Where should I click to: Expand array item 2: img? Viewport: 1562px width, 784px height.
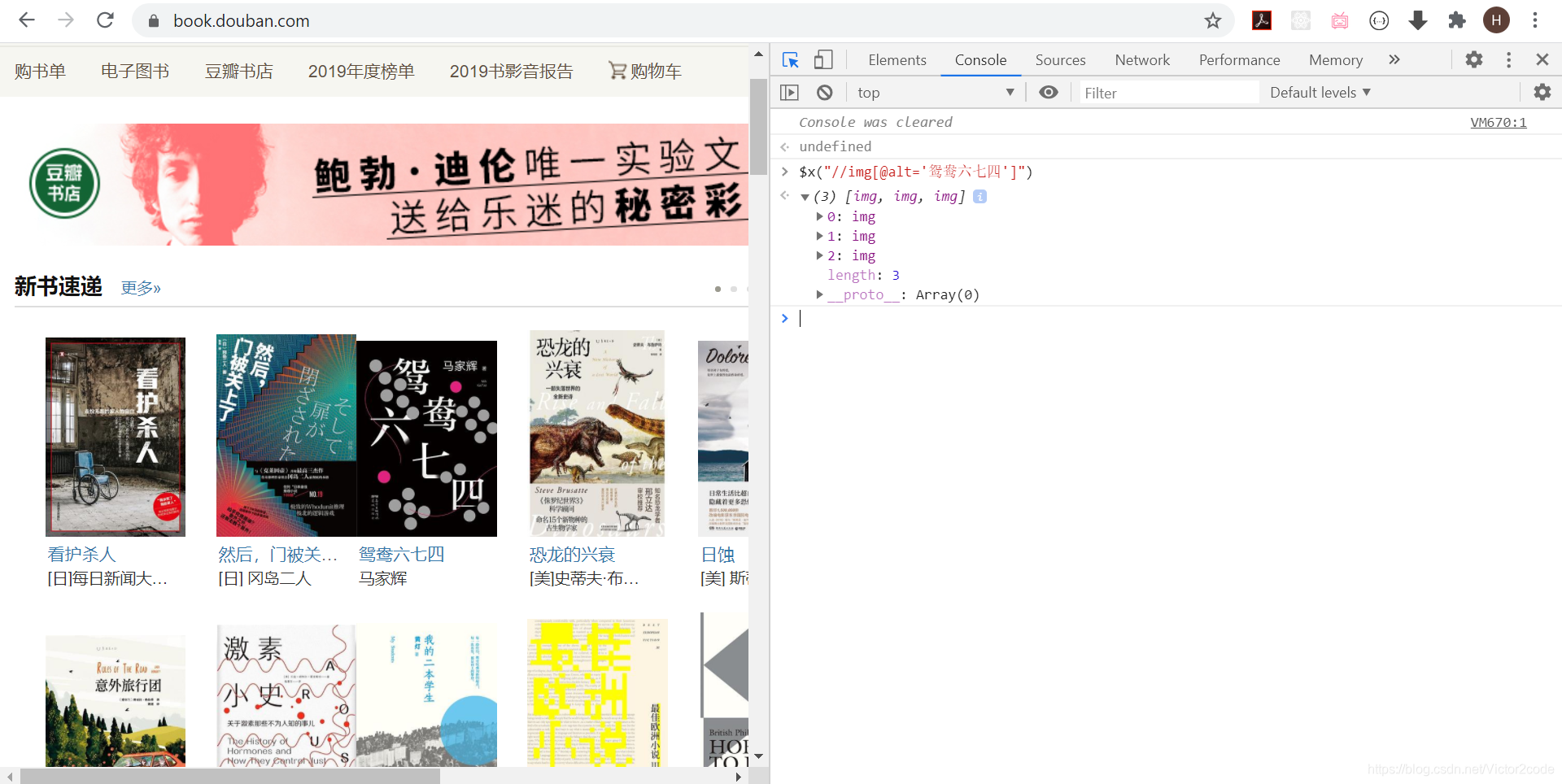click(820, 255)
